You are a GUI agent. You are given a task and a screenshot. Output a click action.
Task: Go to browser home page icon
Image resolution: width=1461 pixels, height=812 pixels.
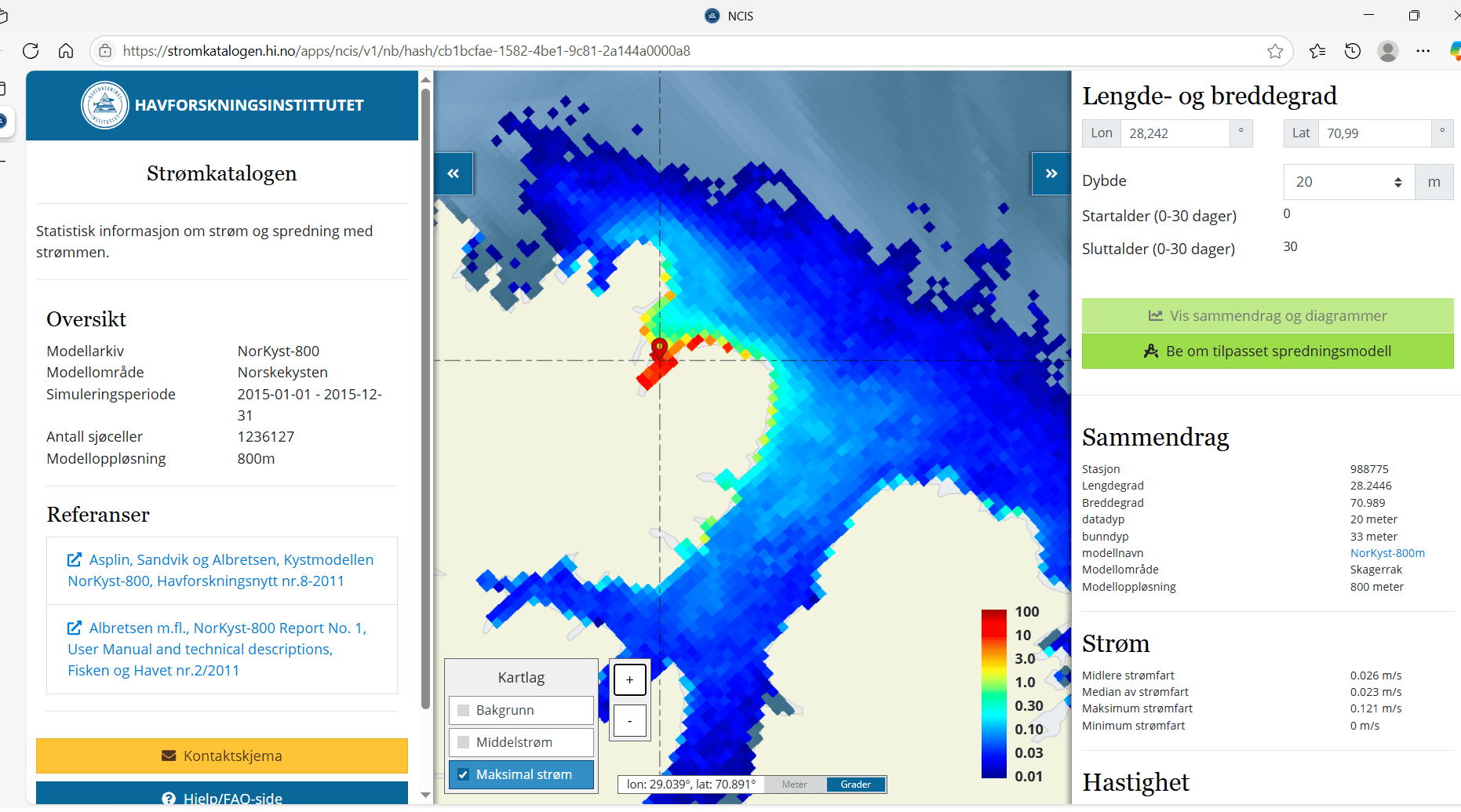66,51
